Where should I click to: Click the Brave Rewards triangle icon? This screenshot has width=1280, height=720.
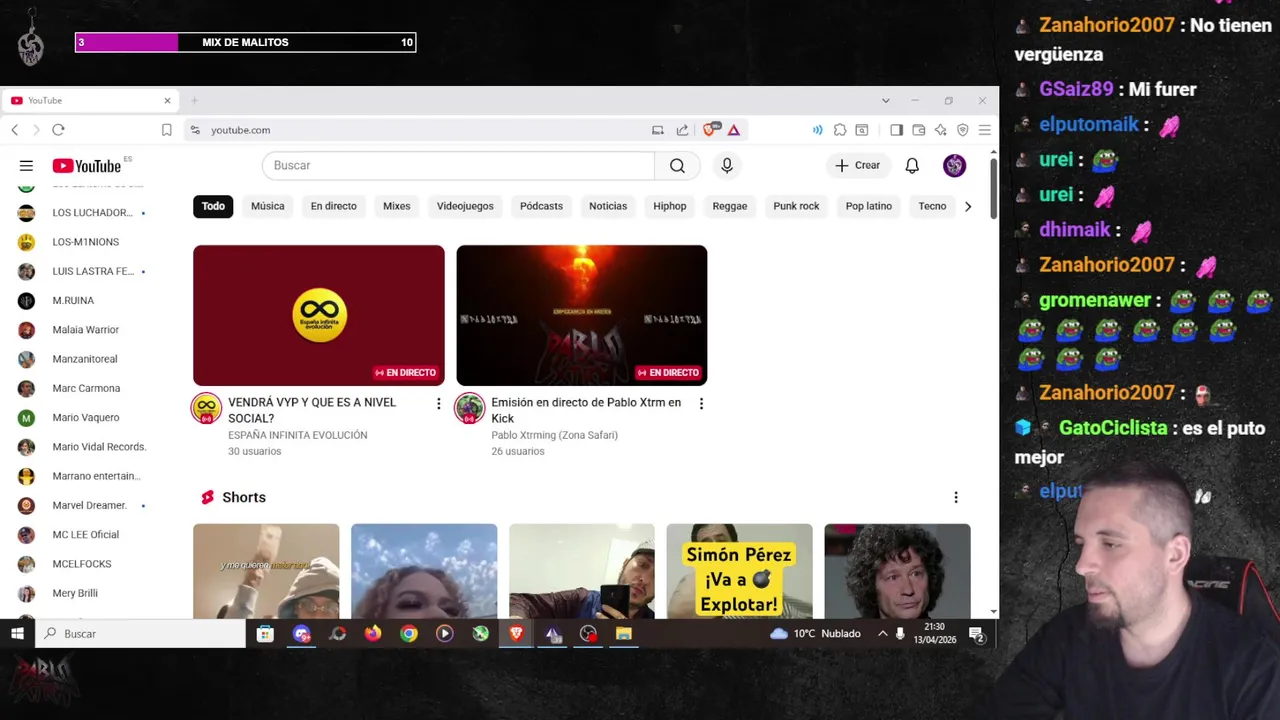(734, 130)
